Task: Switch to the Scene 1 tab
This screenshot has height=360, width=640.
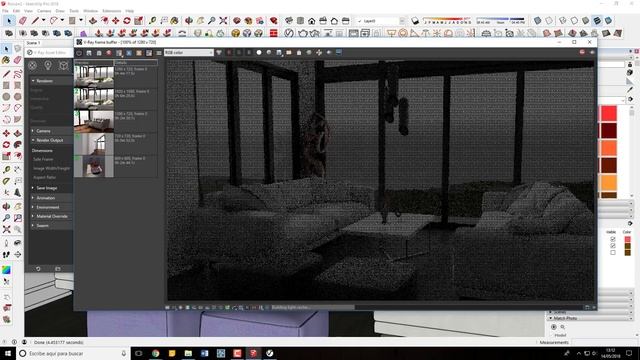Action: [x=33, y=43]
